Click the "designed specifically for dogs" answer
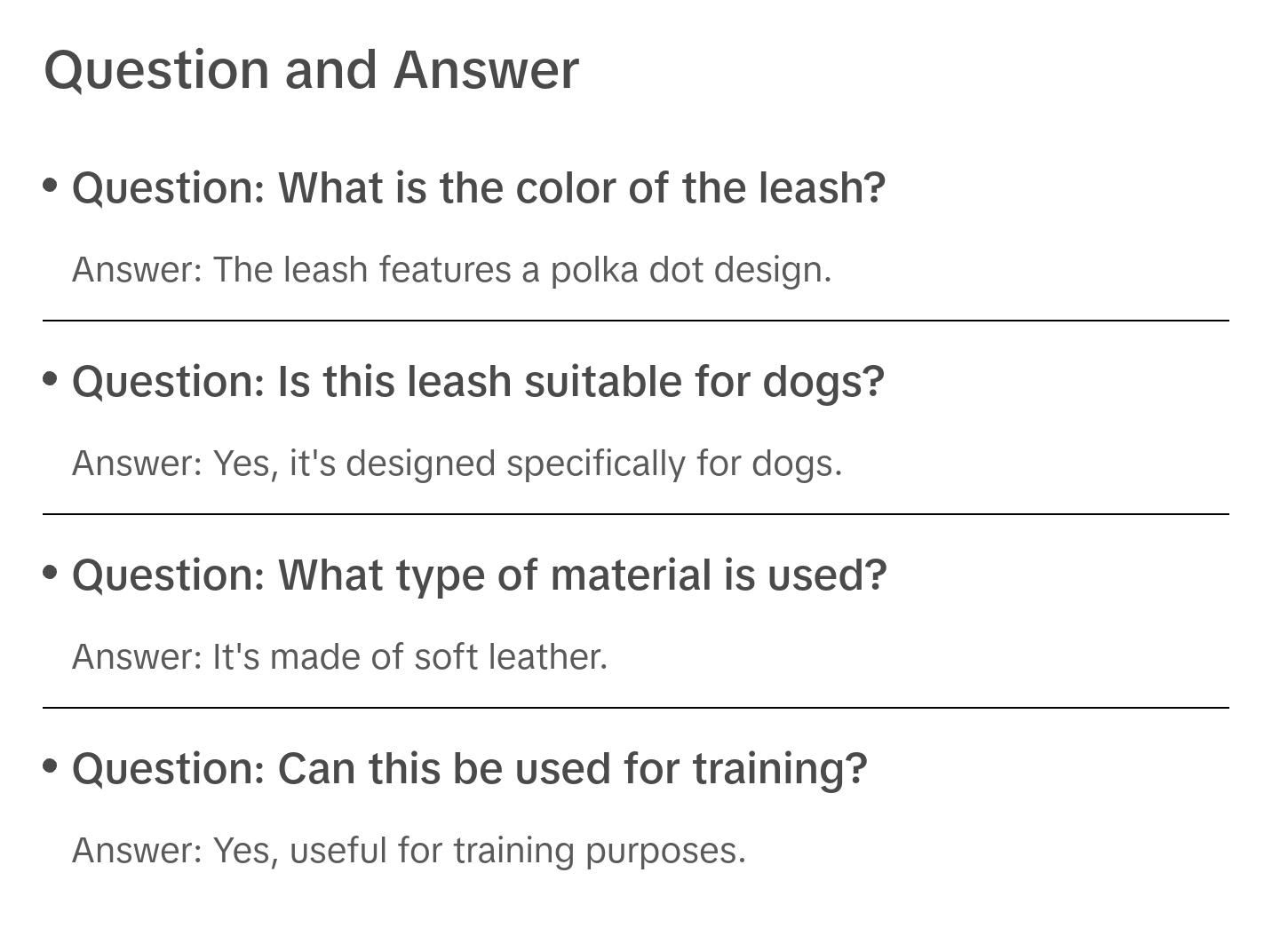Image resolution: width=1272 pixels, height=952 pixels. click(457, 464)
